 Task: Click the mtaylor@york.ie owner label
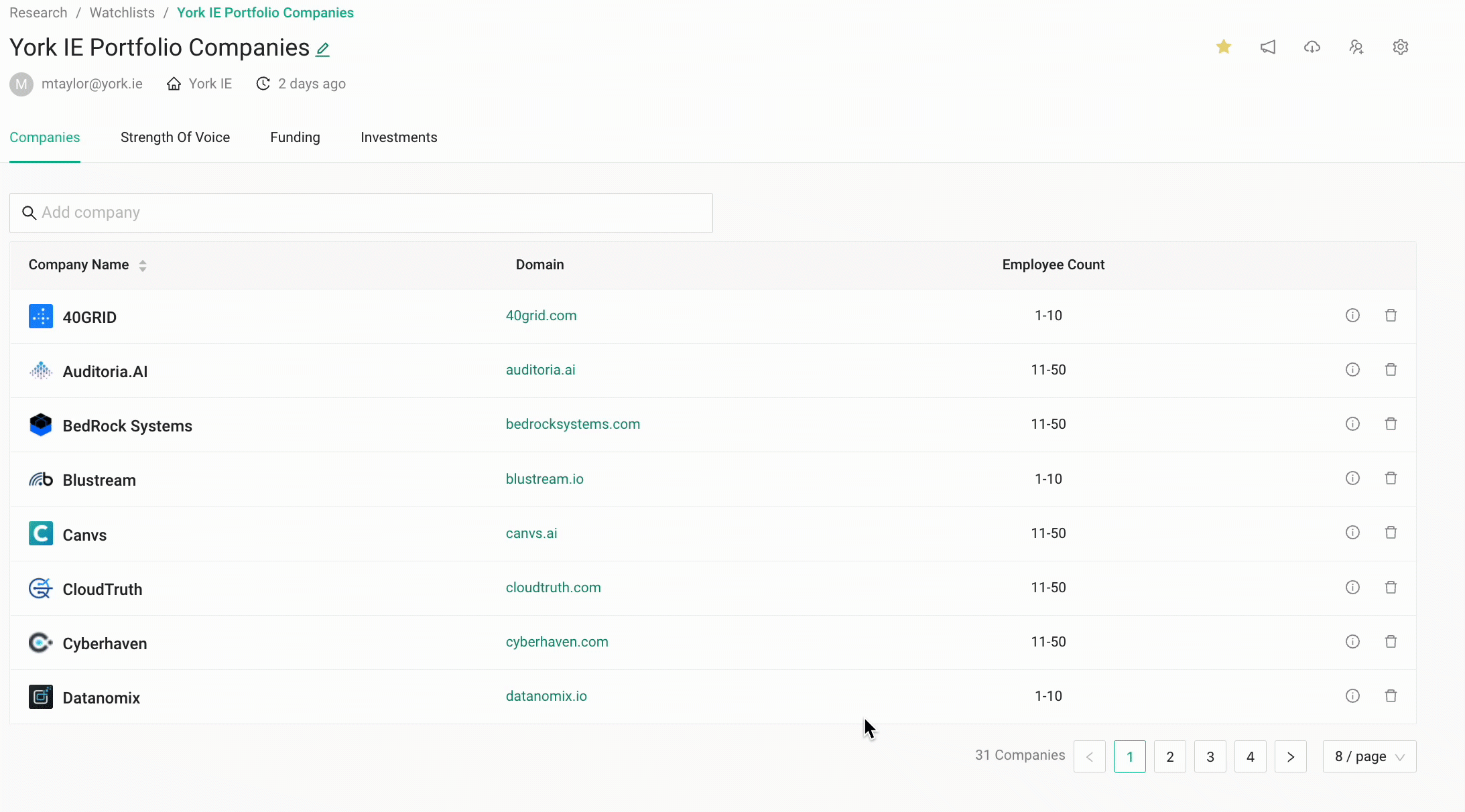click(x=92, y=84)
